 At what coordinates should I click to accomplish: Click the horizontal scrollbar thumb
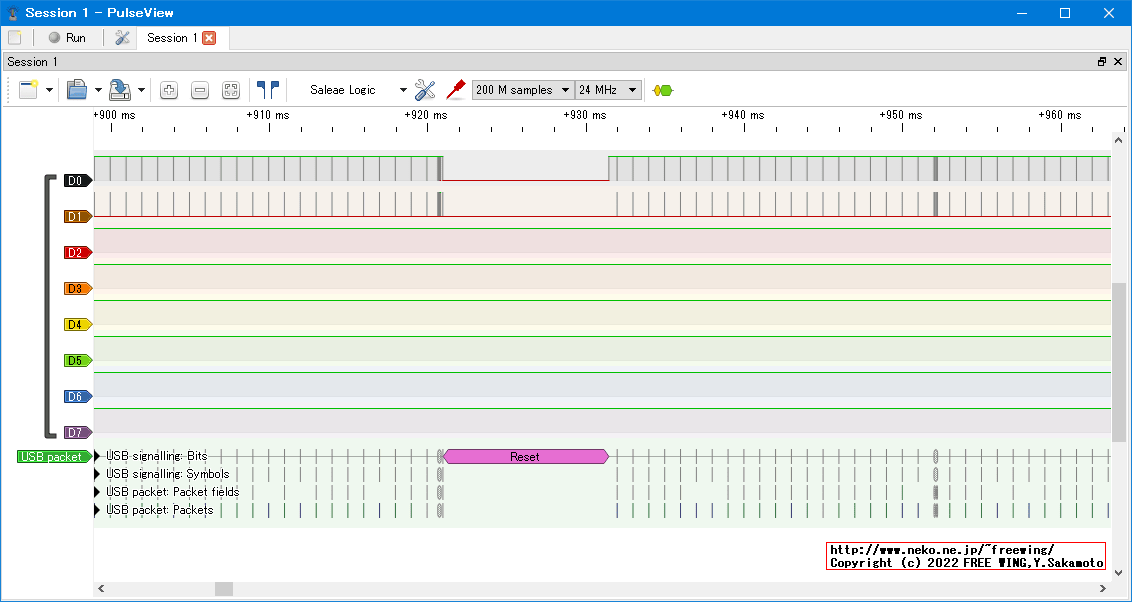224,589
